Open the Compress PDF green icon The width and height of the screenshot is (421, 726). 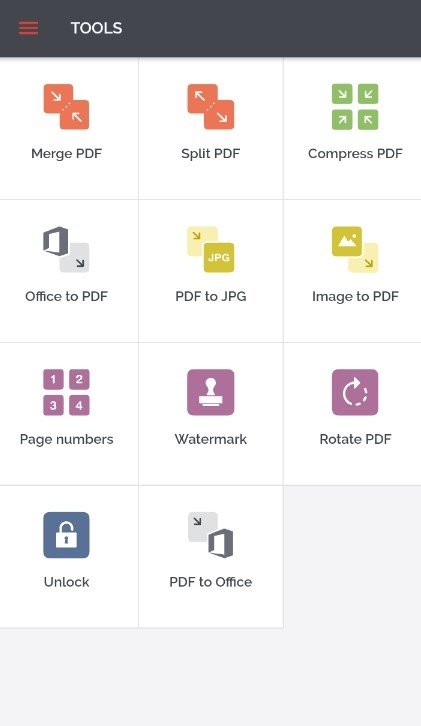coord(355,106)
